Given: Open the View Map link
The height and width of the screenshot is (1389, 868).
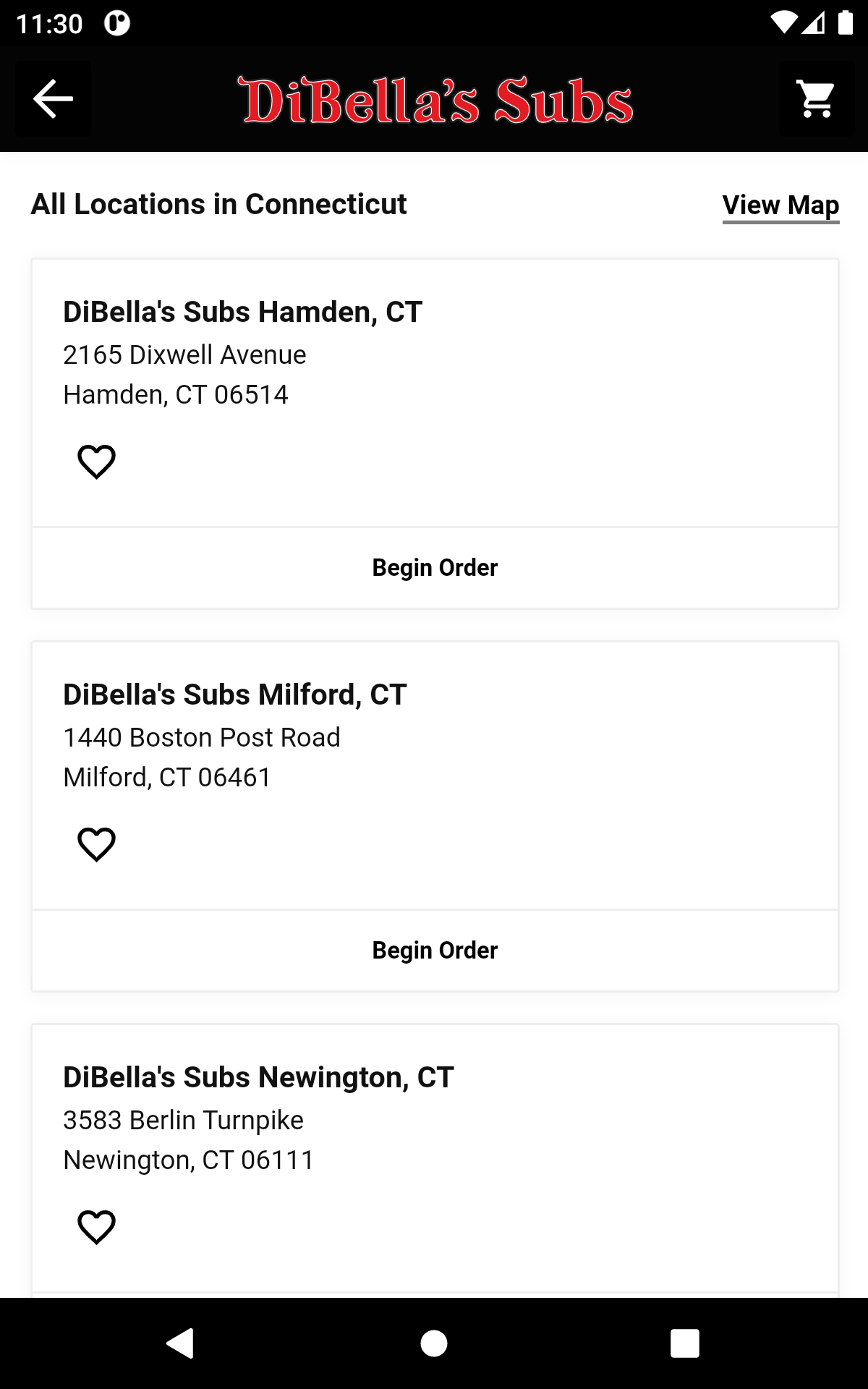Looking at the screenshot, I should 780,205.
